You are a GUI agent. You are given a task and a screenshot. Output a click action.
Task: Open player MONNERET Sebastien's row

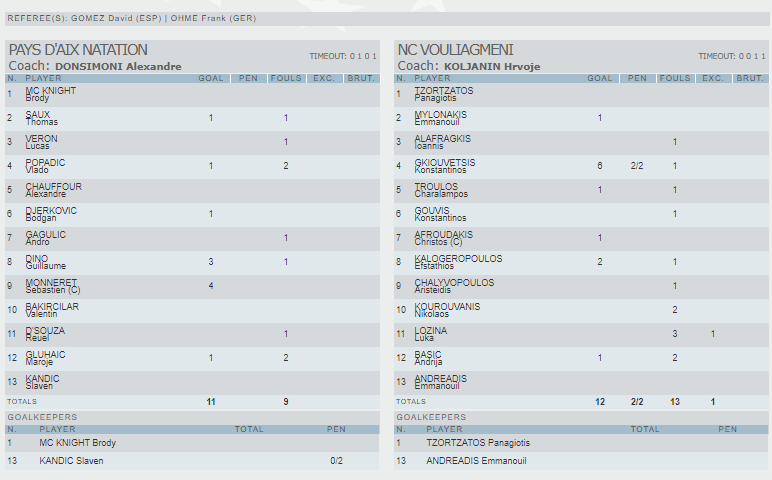54,286
